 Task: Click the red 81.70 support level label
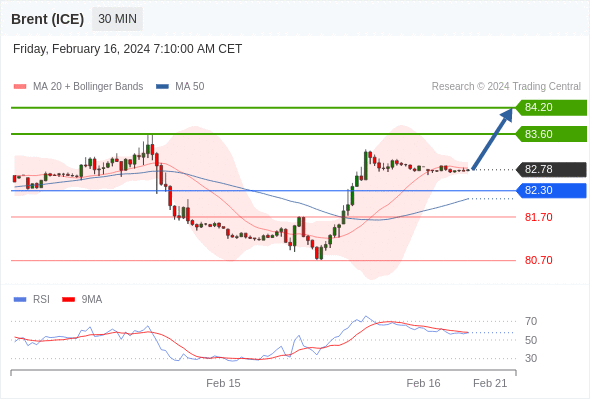click(539, 217)
